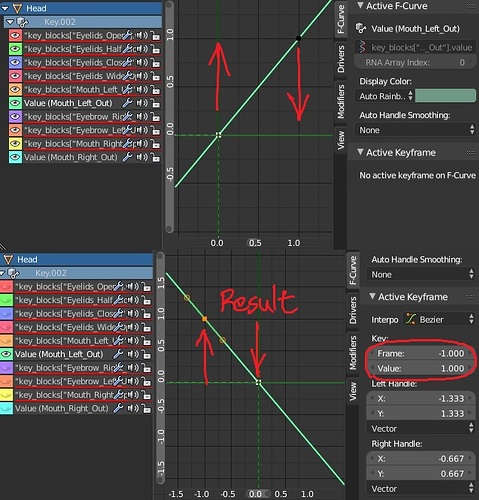Viewport: 479px width, 500px height.
Task: Hide the upper Eyelids_Ope channel with its eye toggle
Action: [x=15, y=35]
